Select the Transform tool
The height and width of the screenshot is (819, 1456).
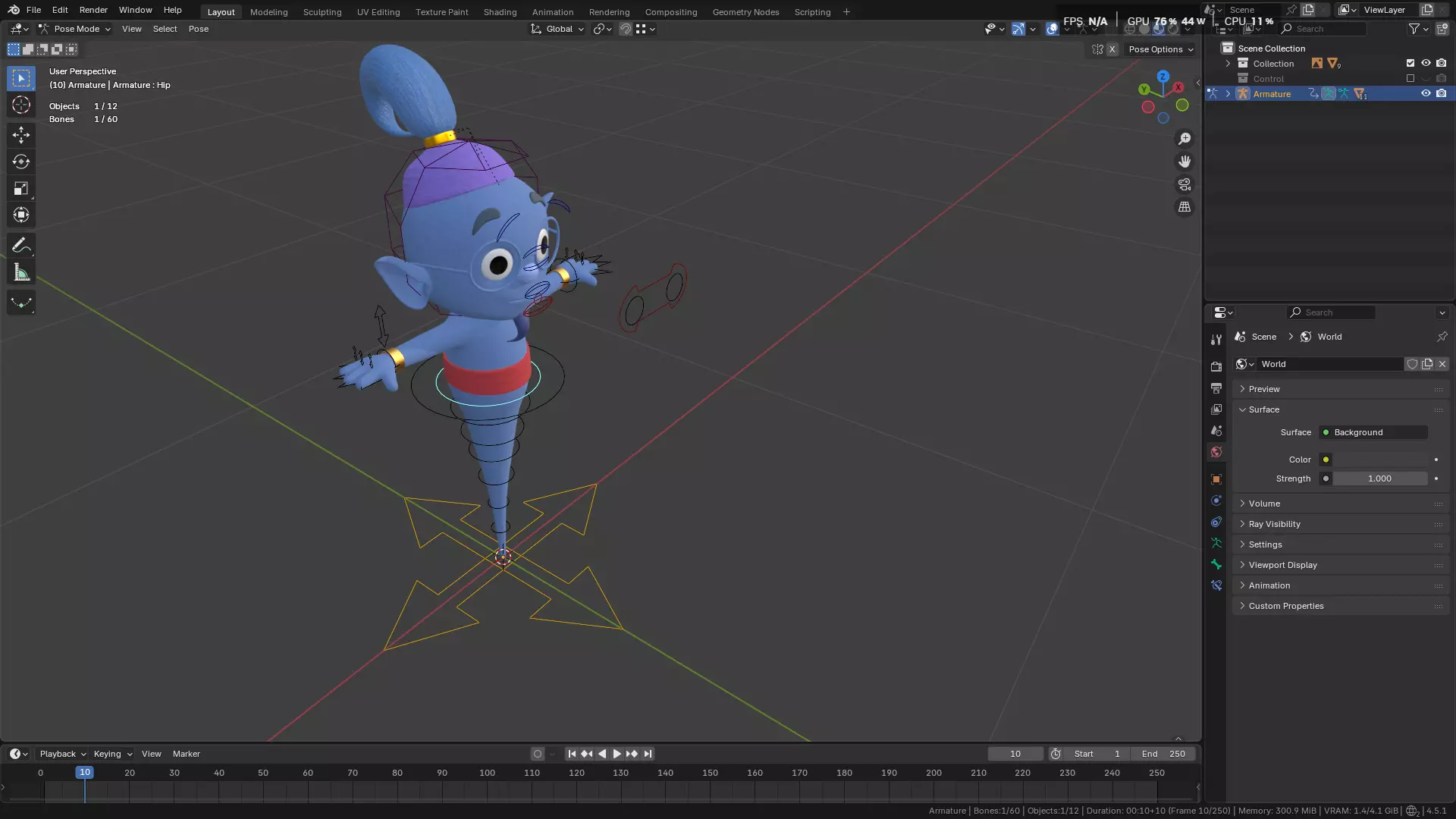(x=21, y=215)
